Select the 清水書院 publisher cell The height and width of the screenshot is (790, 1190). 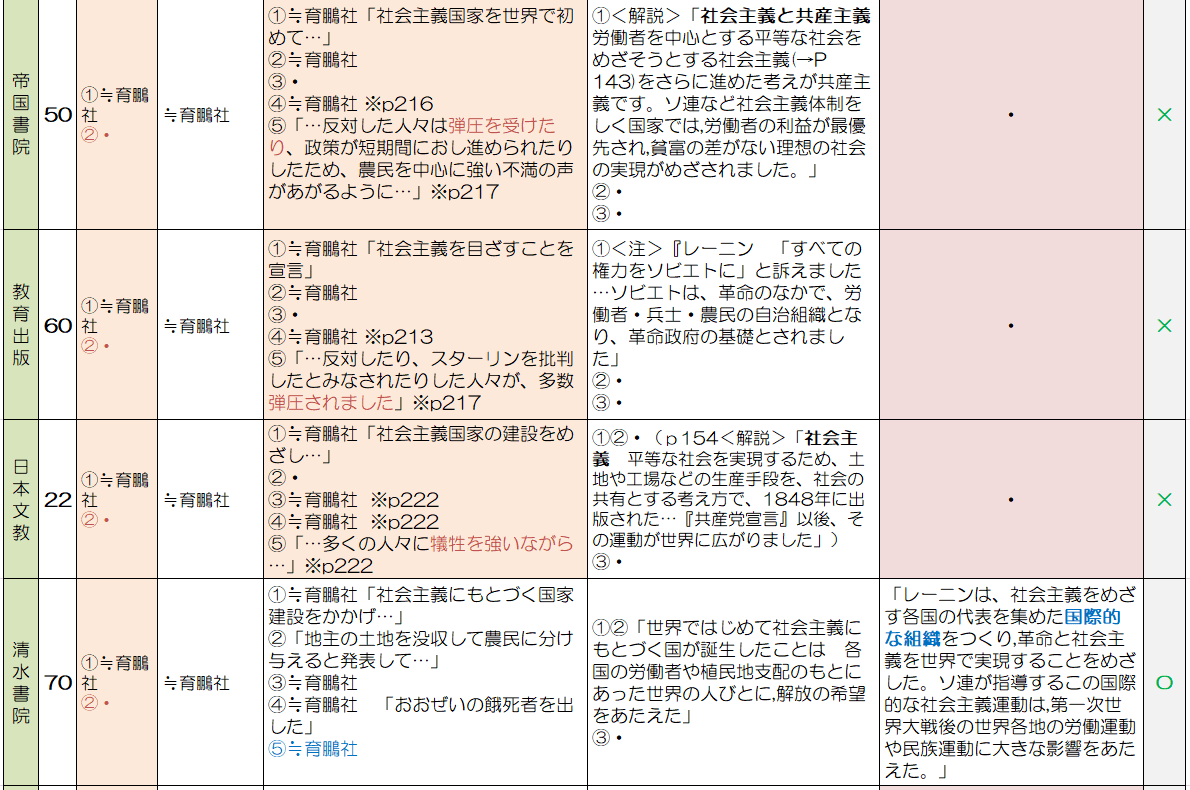[21, 682]
